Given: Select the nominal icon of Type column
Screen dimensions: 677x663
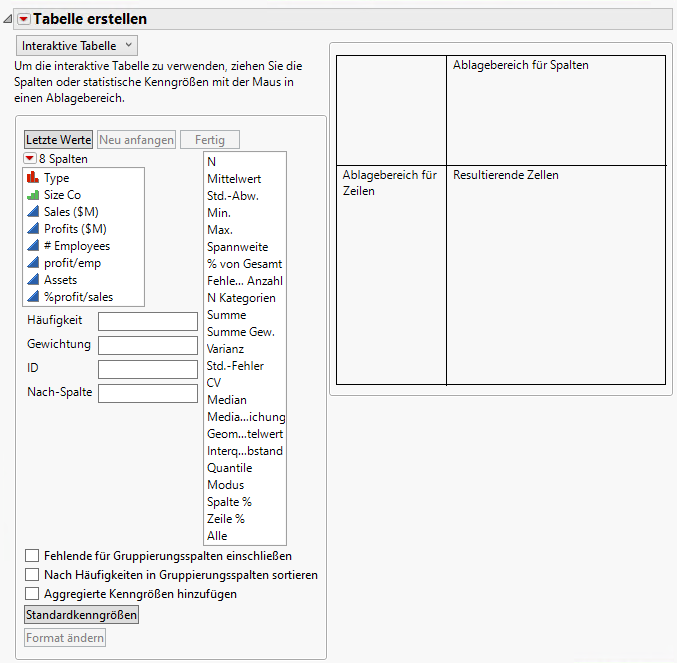Looking at the screenshot, I should [33, 177].
